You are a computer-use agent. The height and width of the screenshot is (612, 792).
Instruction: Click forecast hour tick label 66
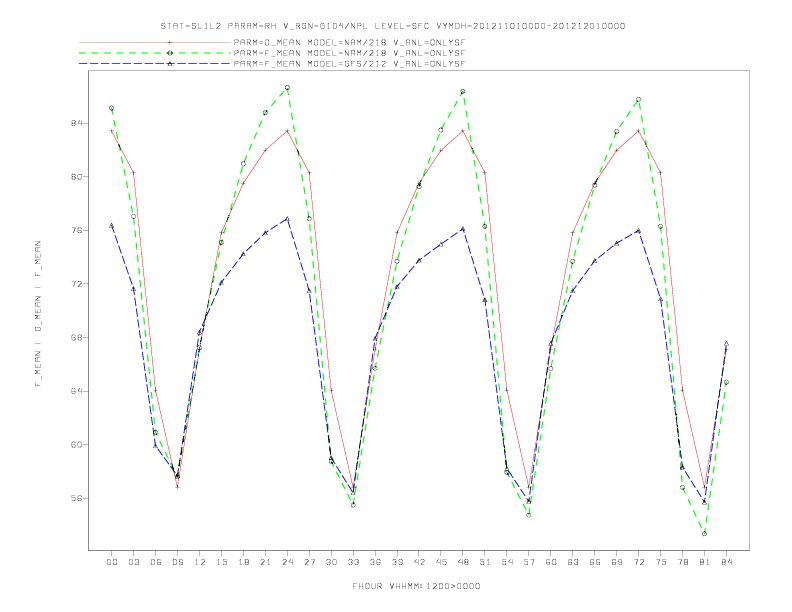(595, 562)
